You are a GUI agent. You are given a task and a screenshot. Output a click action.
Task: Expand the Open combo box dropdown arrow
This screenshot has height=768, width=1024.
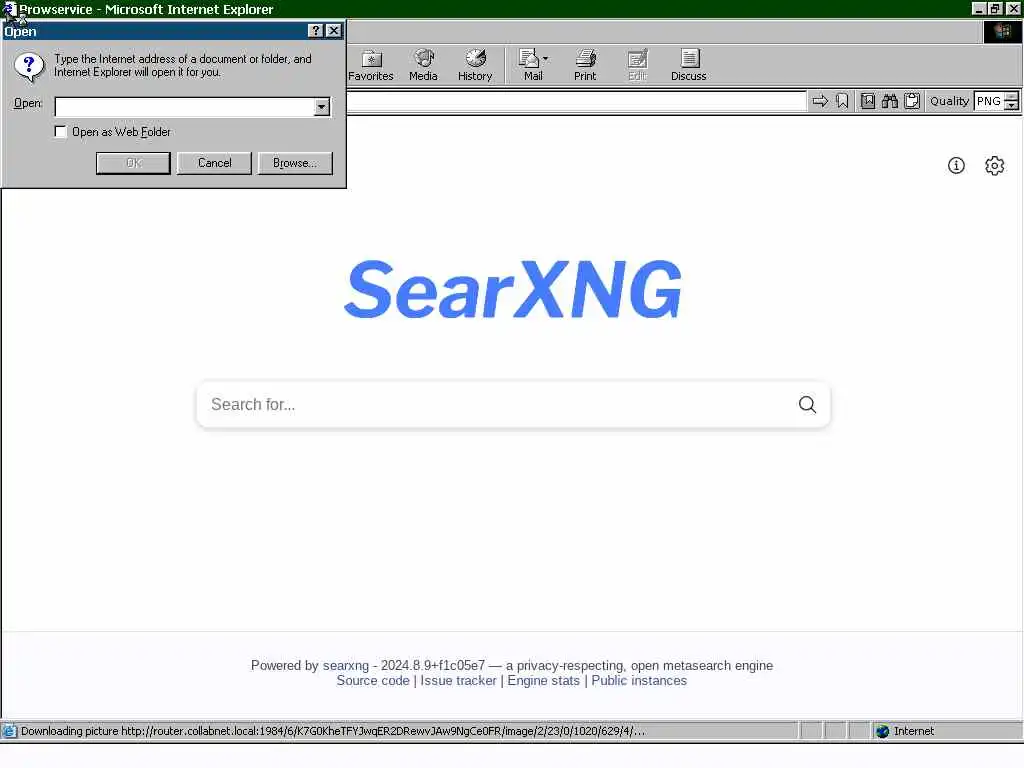321,107
